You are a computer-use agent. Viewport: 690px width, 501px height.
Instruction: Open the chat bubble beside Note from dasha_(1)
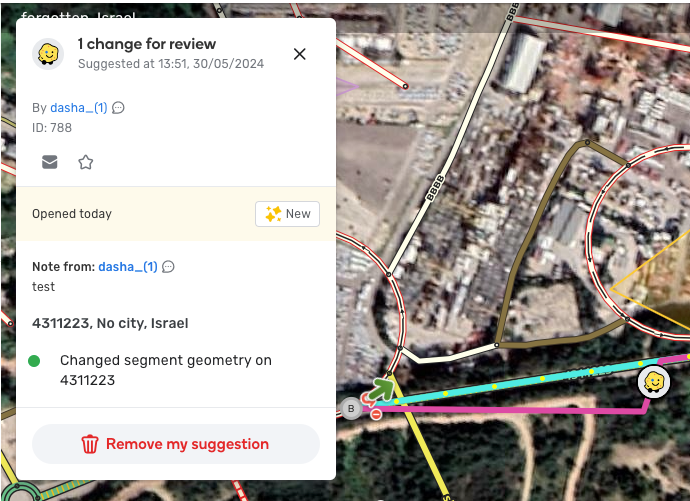tap(168, 267)
